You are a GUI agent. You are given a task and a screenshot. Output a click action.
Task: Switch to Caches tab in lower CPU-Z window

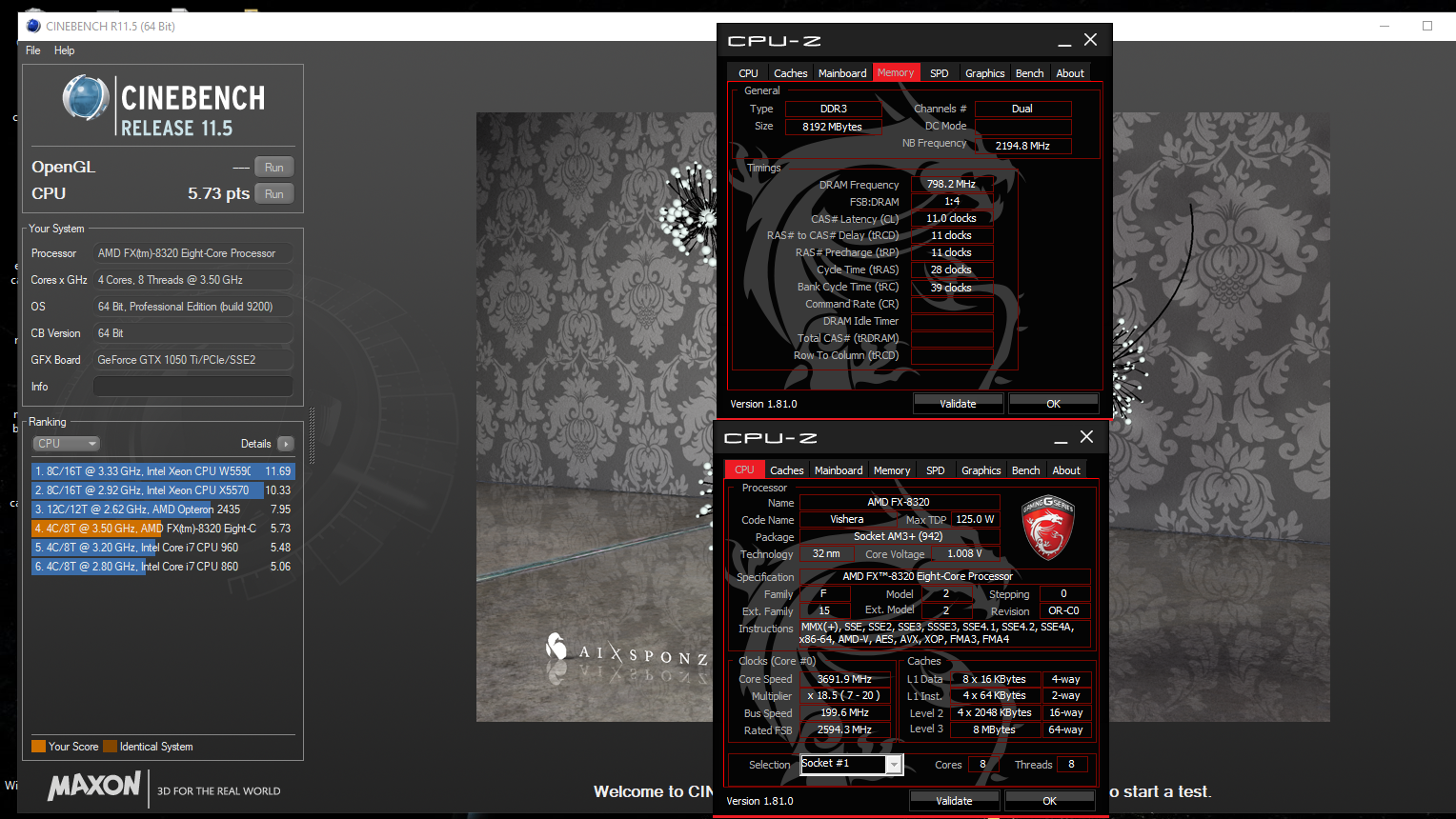pyautogui.click(x=786, y=470)
